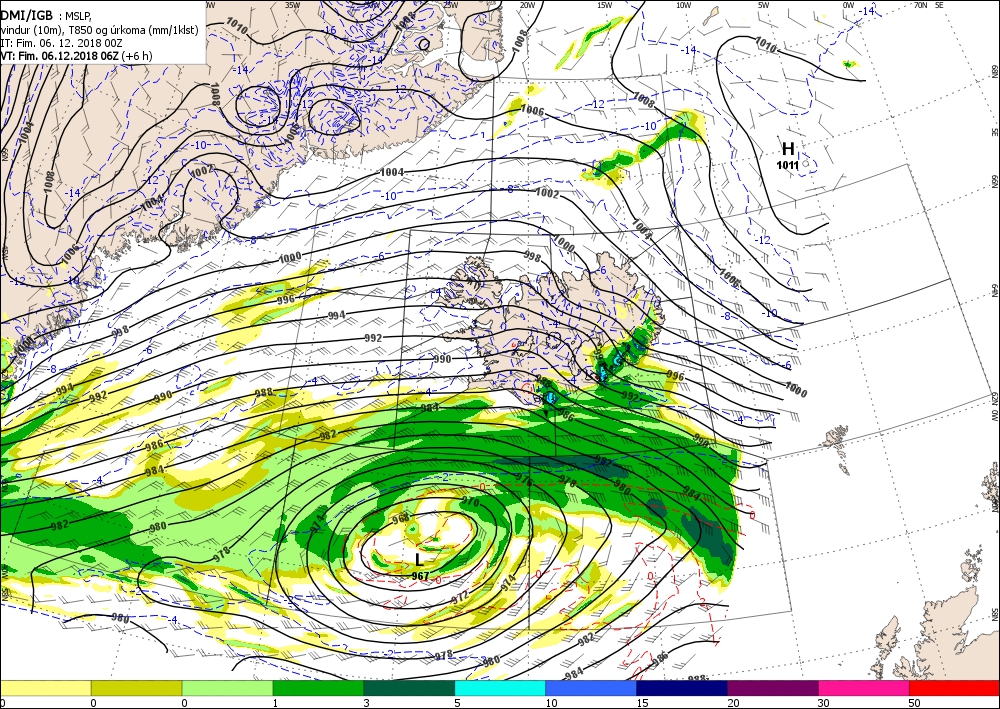
Task: Click the "976" isobar label
Action: (524, 480)
